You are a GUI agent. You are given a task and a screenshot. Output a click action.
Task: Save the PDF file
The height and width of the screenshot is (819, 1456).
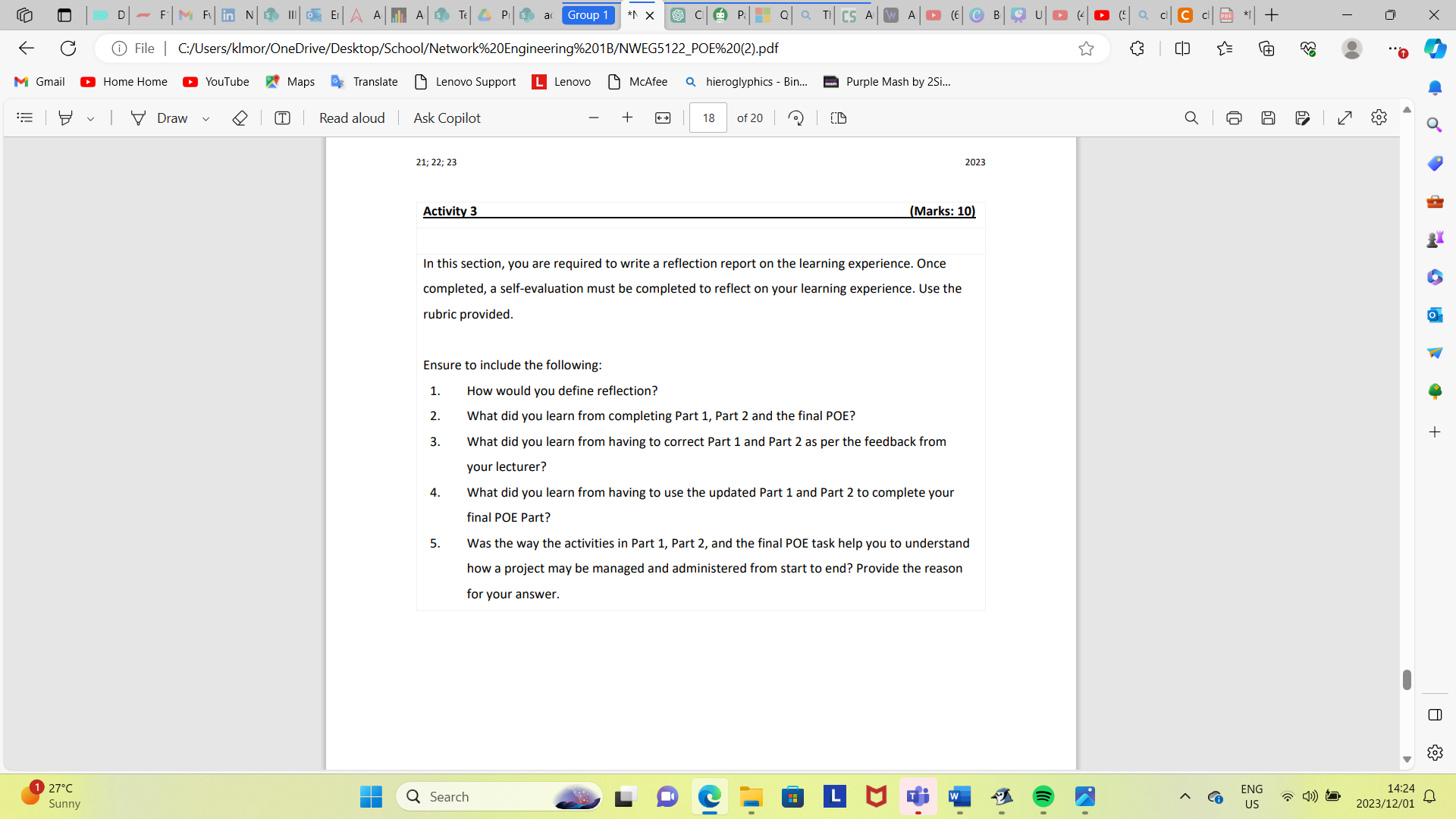[x=1269, y=118]
